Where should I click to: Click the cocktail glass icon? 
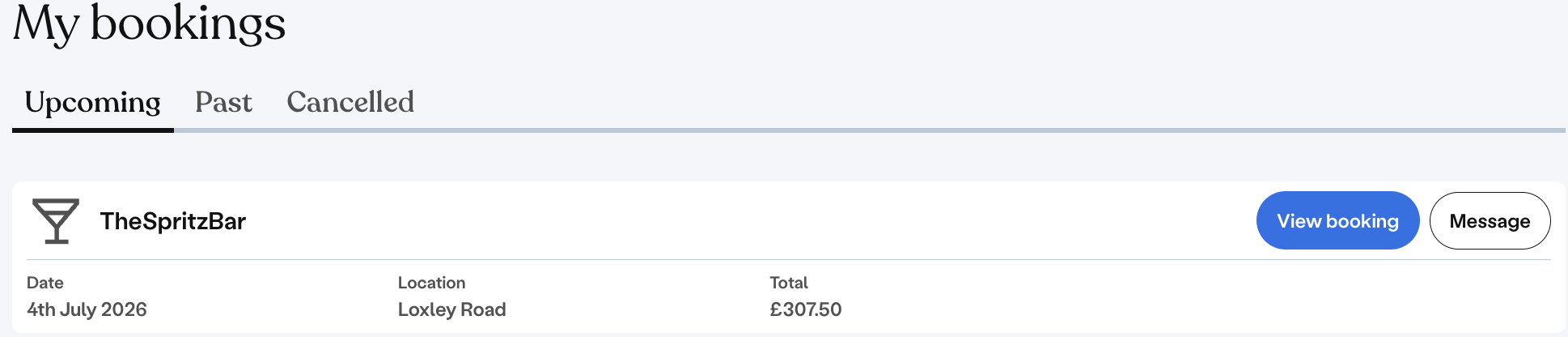point(56,220)
